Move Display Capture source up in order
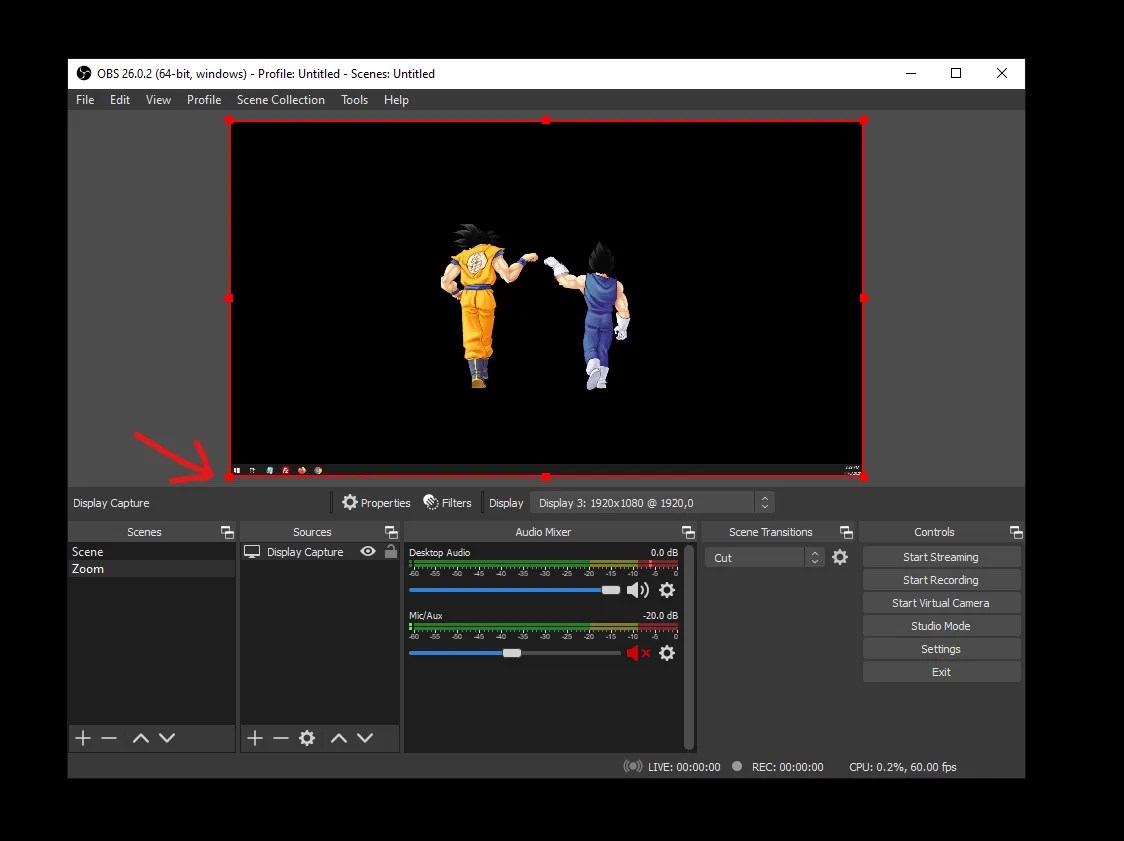The image size is (1124, 841). tap(339, 738)
